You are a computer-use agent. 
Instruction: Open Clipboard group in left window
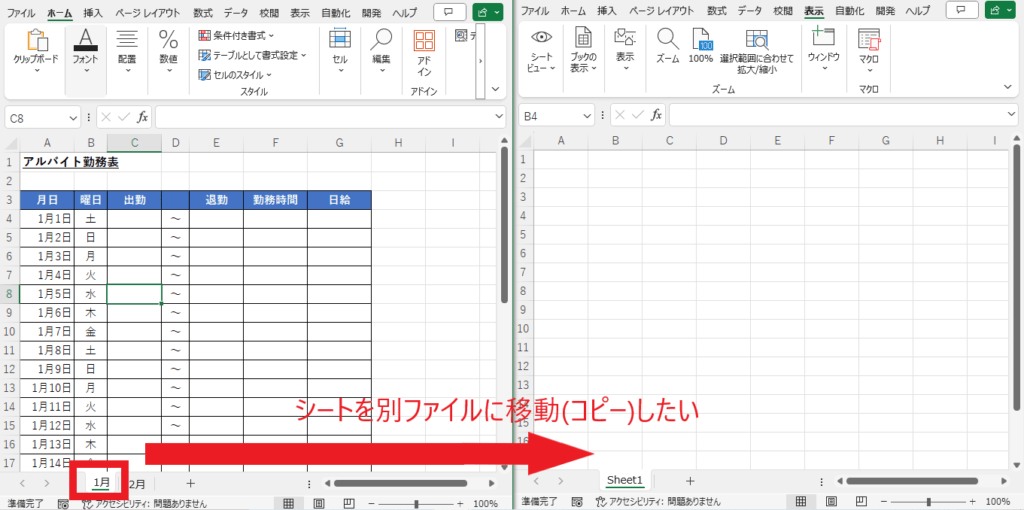36,52
